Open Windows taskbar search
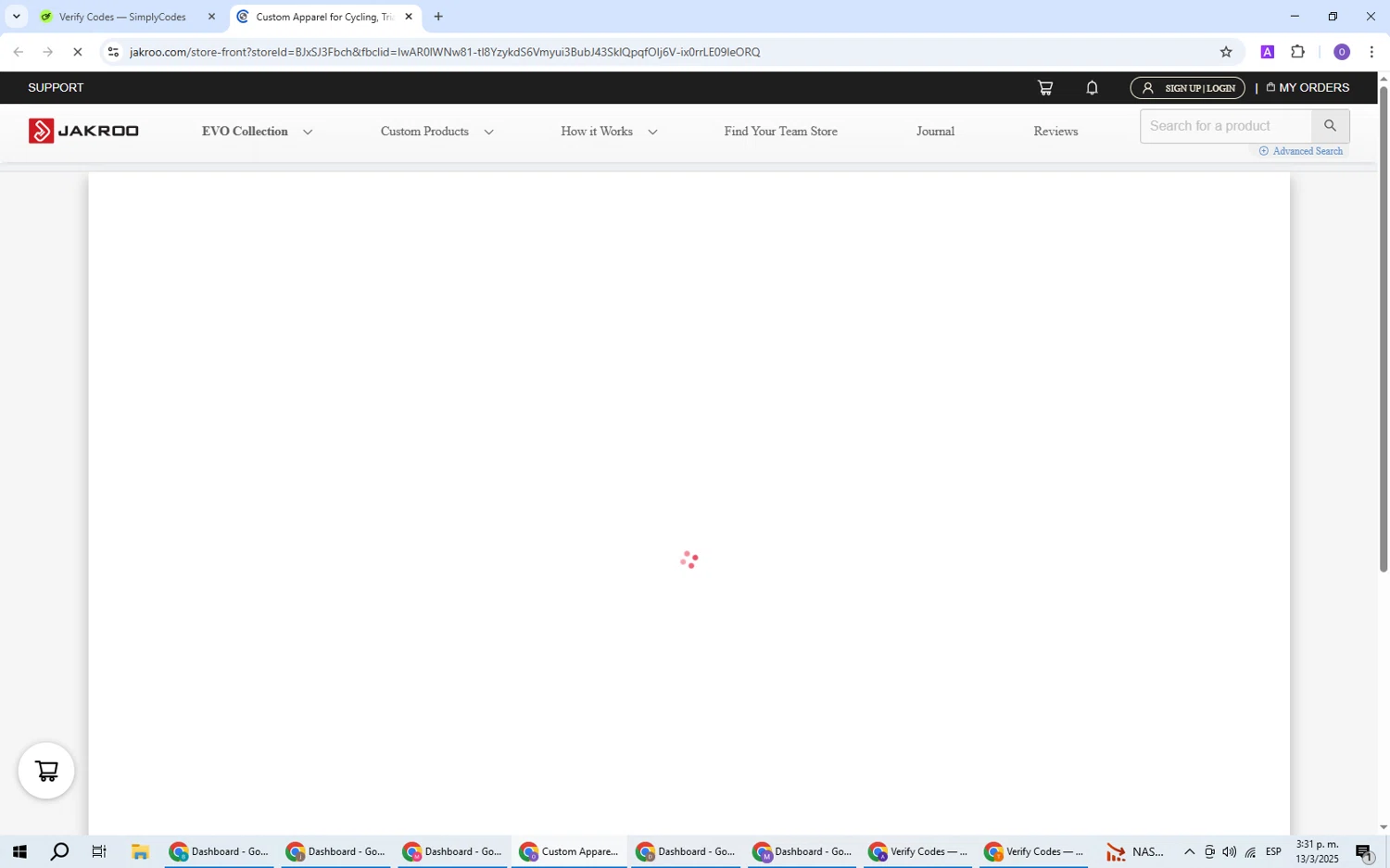This screenshot has width=1390, height=868. [59, 852]
